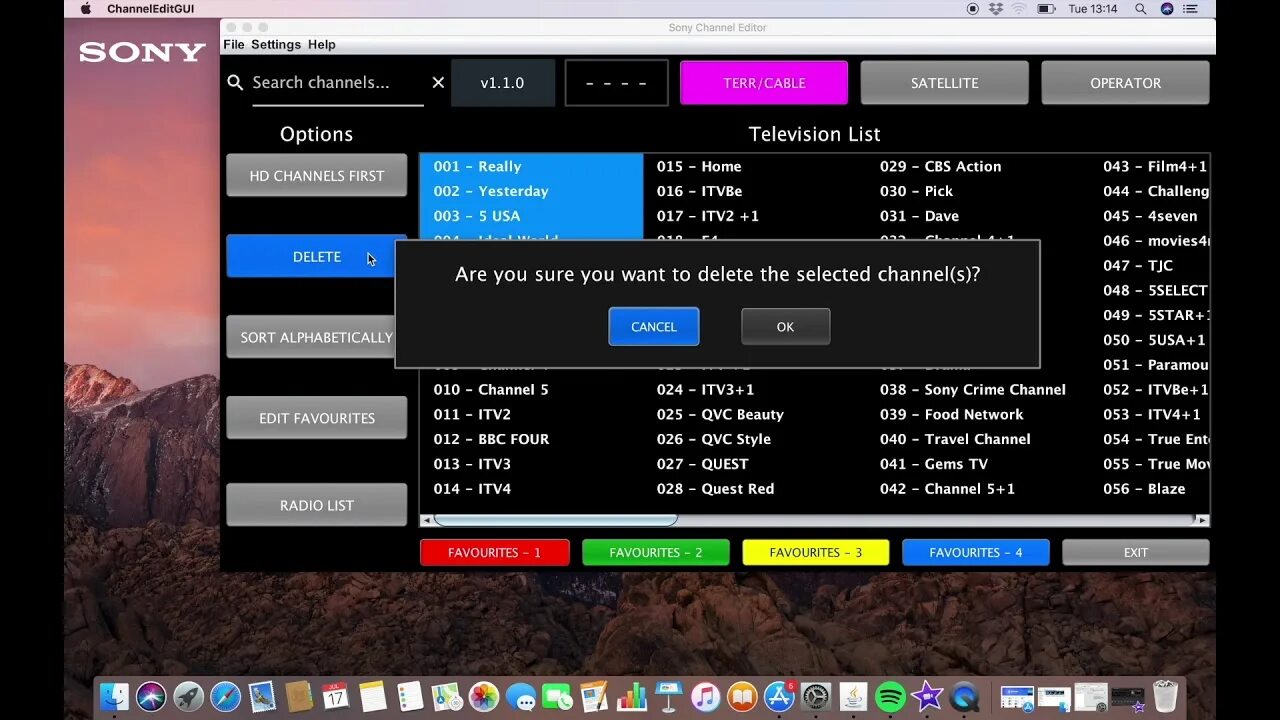The width and height of the screenshot is (1280, 720).
Task: Switch to SATELLITE channel list
Action: click(944, 83)
